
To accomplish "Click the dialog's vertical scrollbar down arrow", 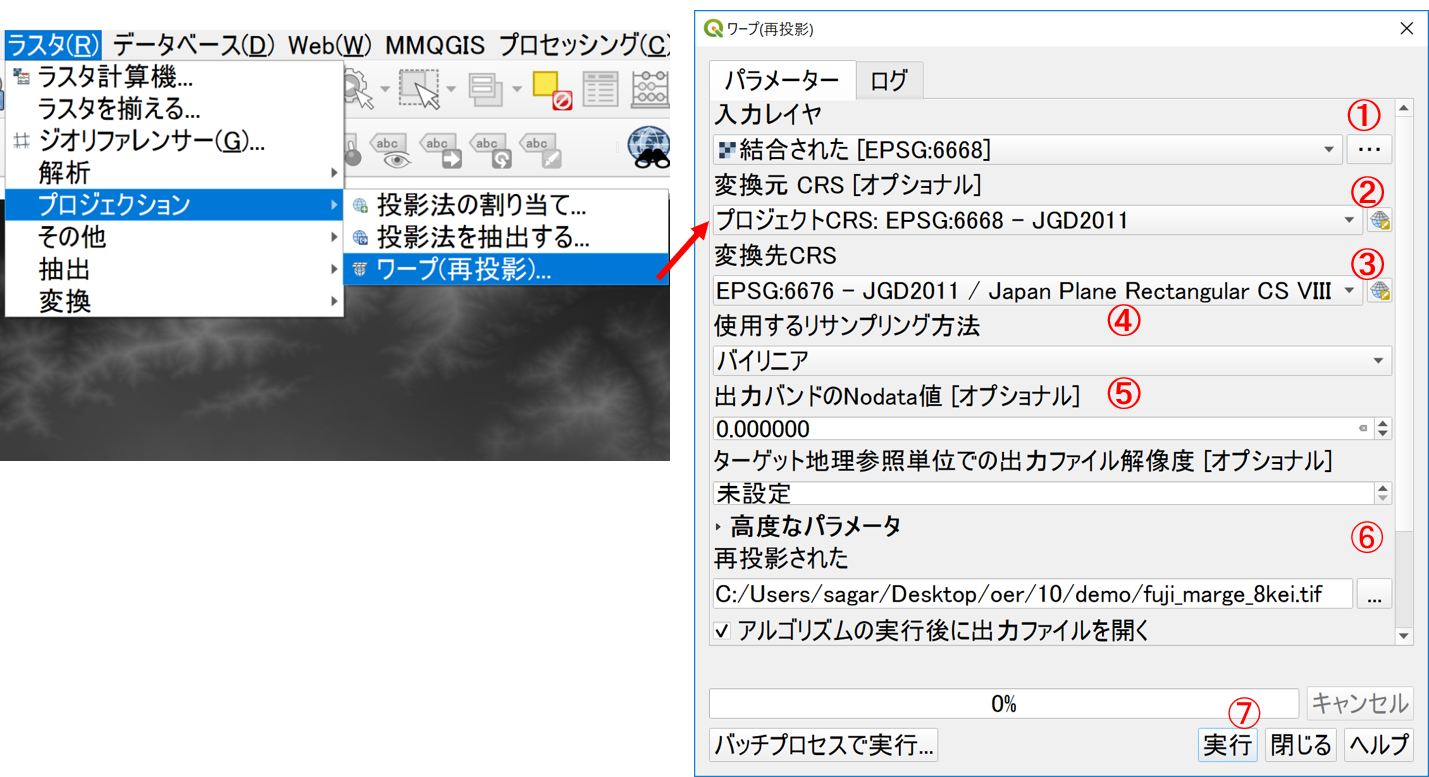I will coord(1404,636).
